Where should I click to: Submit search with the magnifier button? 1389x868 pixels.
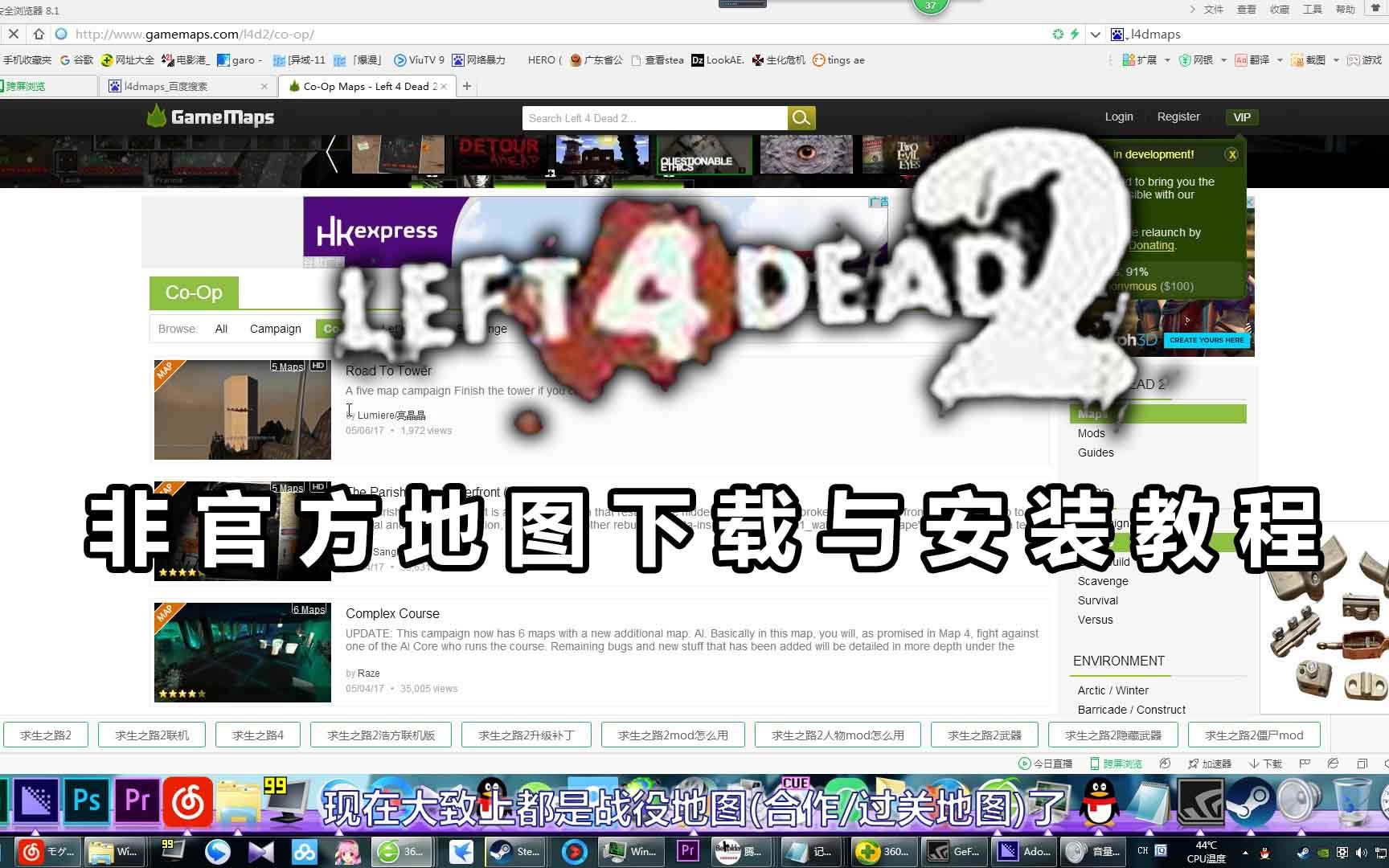(801, 118)
